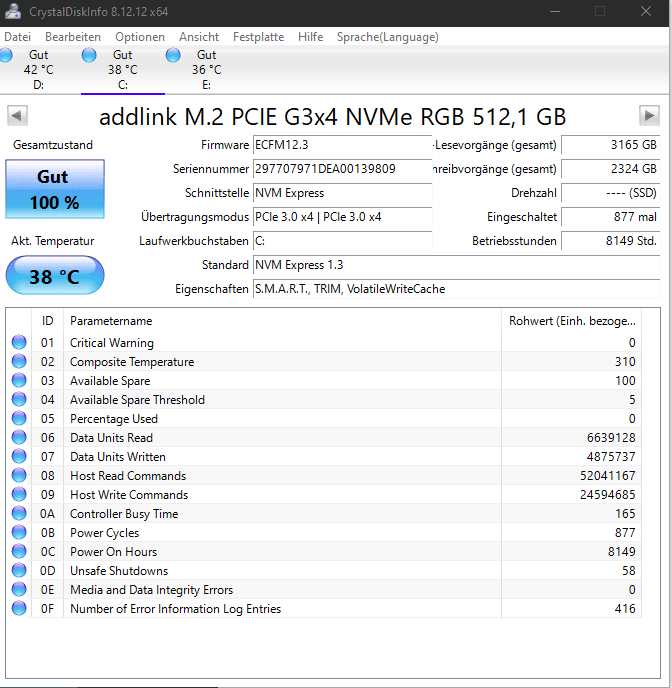Click status orb of Power On Hours row
The image size is (672, 688).
(x=19, y=551)
